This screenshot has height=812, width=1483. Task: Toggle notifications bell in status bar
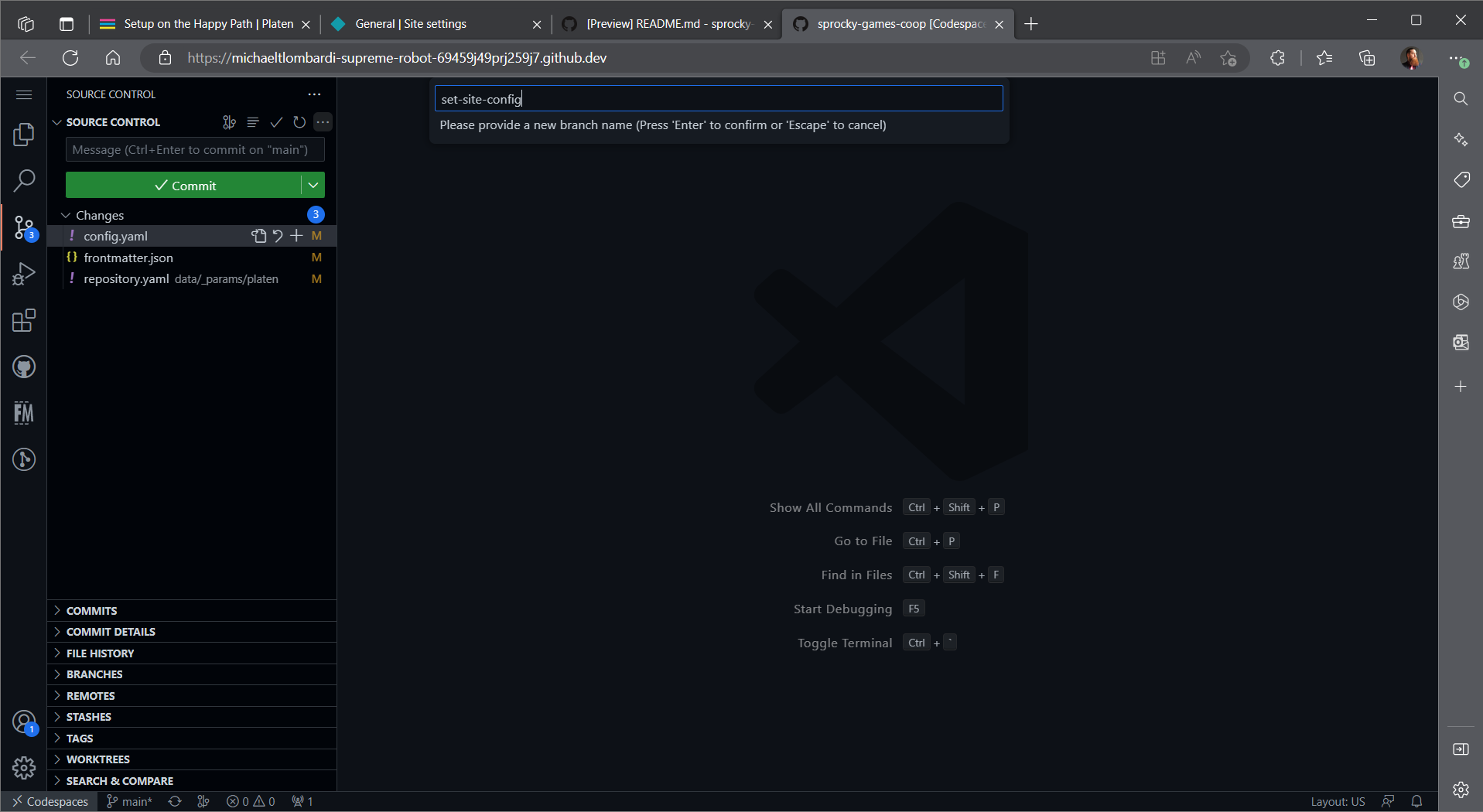pos(1416,801)
